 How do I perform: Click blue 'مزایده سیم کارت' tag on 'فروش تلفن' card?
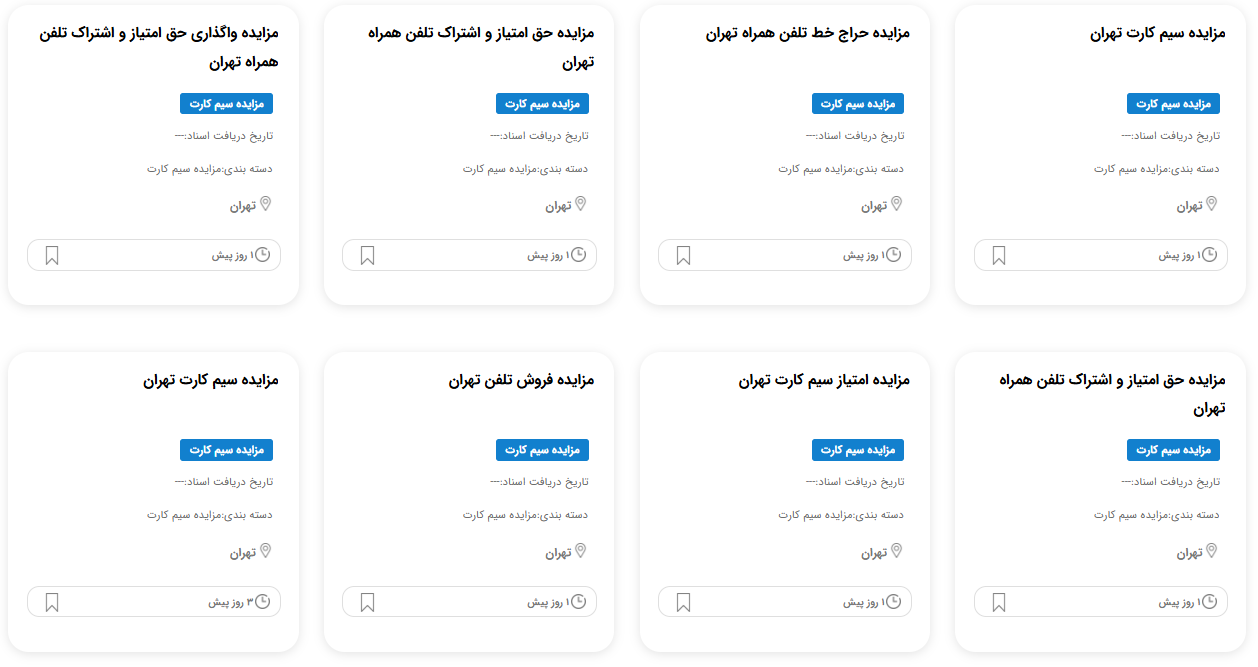[x=542, y=450]
